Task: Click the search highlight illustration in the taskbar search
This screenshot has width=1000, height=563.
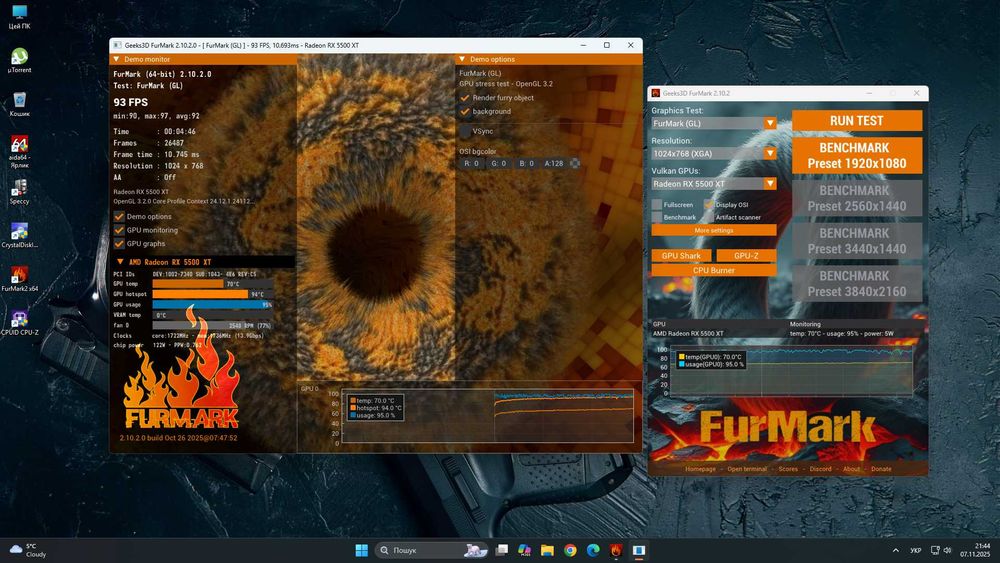Action: click(x=475, y=550)
